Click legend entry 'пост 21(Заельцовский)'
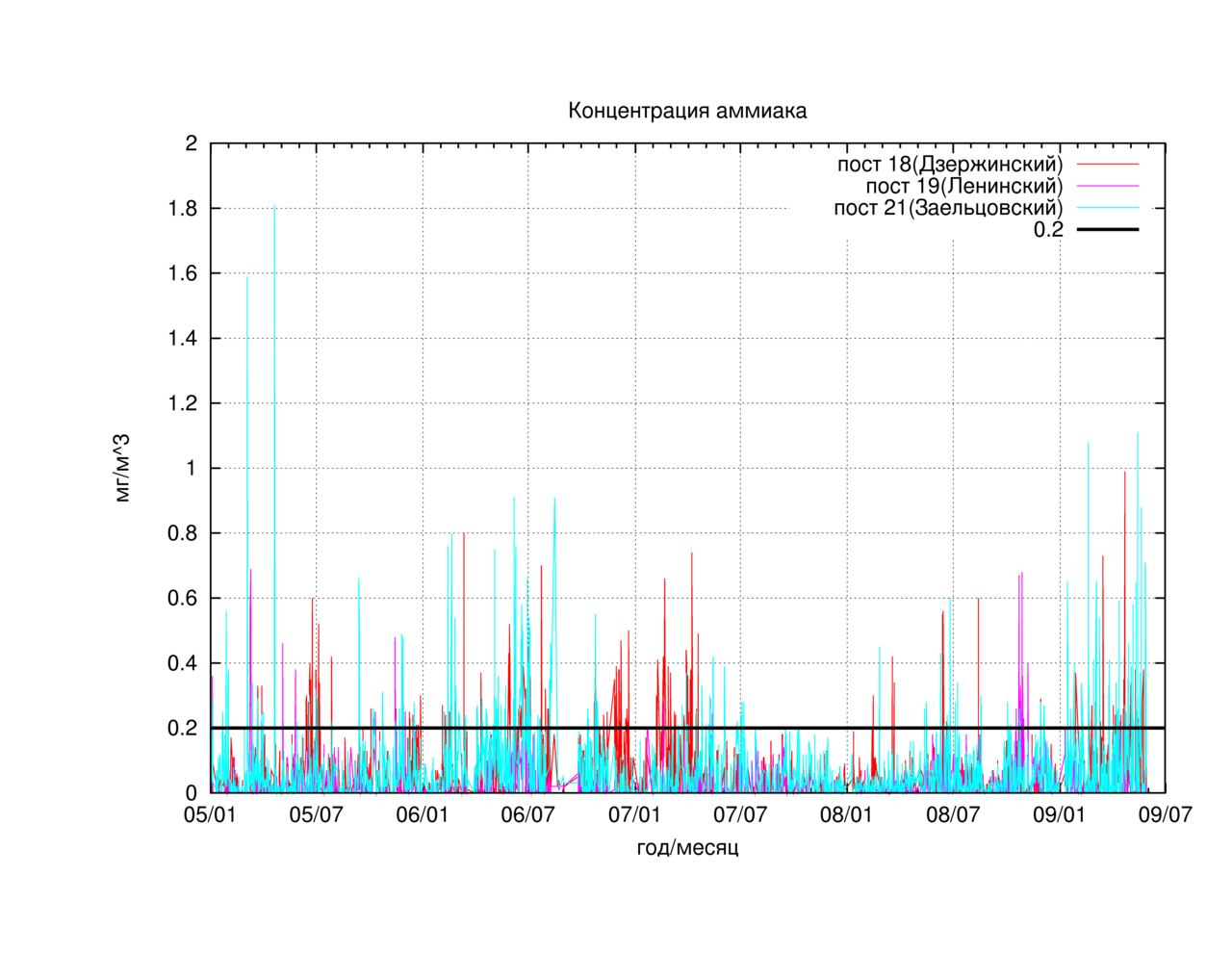 (x=948, y=208)
